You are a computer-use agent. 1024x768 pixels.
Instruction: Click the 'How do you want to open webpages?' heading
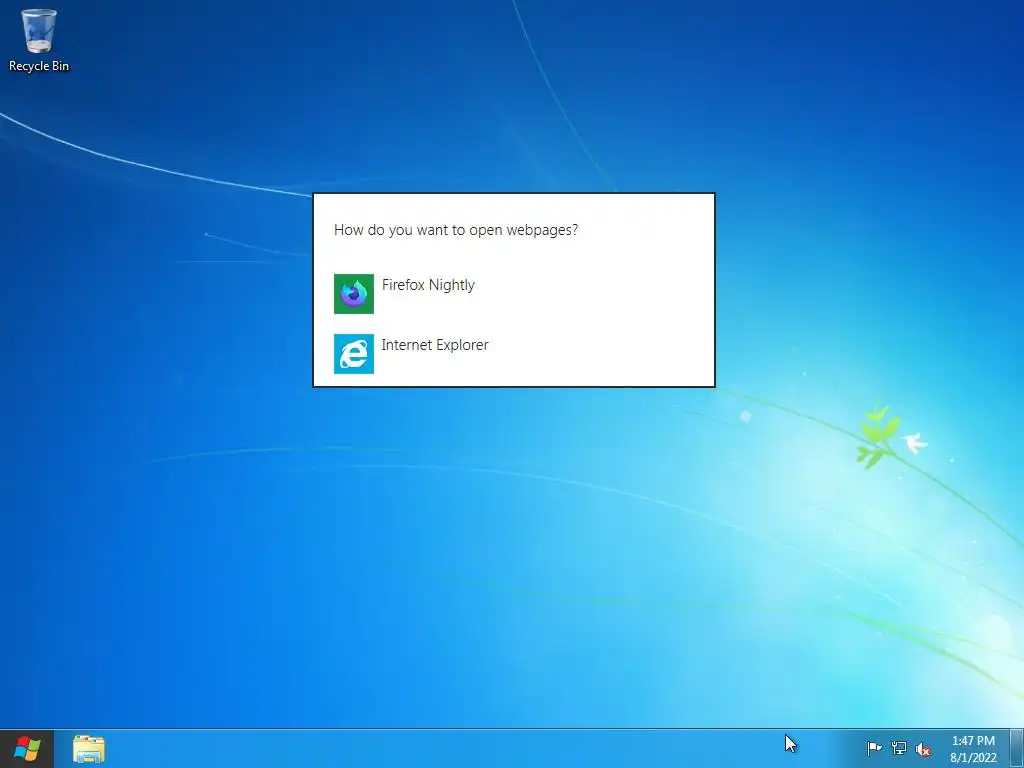(456, 230)
